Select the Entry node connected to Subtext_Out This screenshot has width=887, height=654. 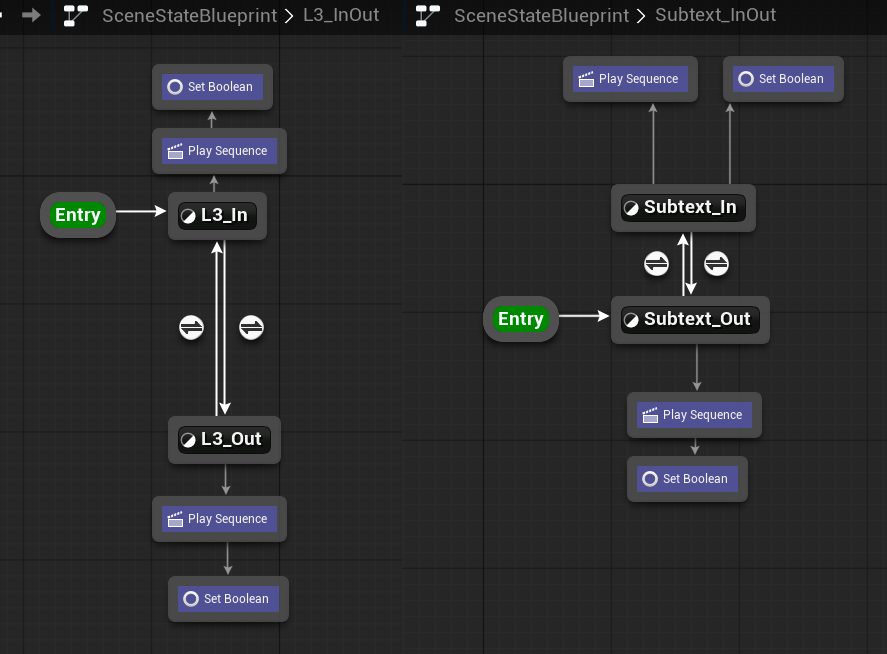coord(520,319)
